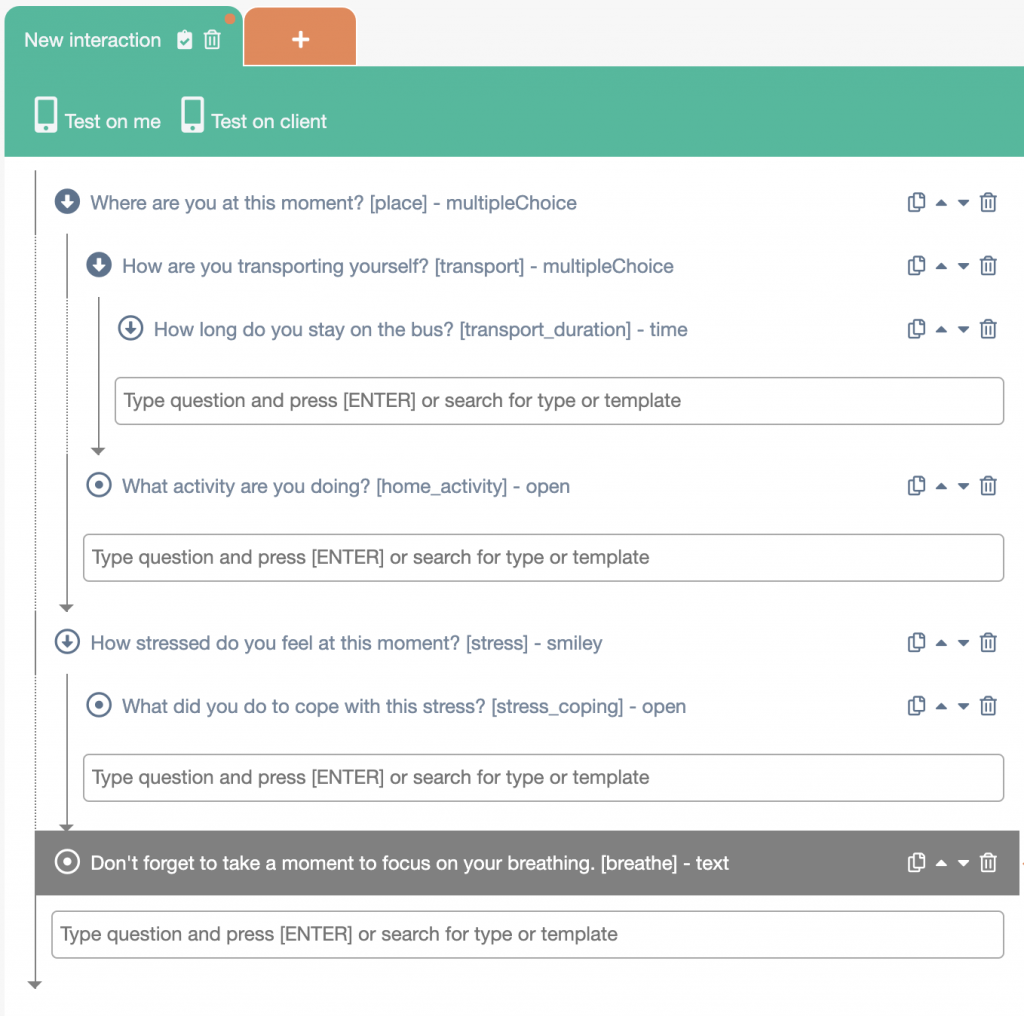Select the home_activity radio circle

coord(99,486)
